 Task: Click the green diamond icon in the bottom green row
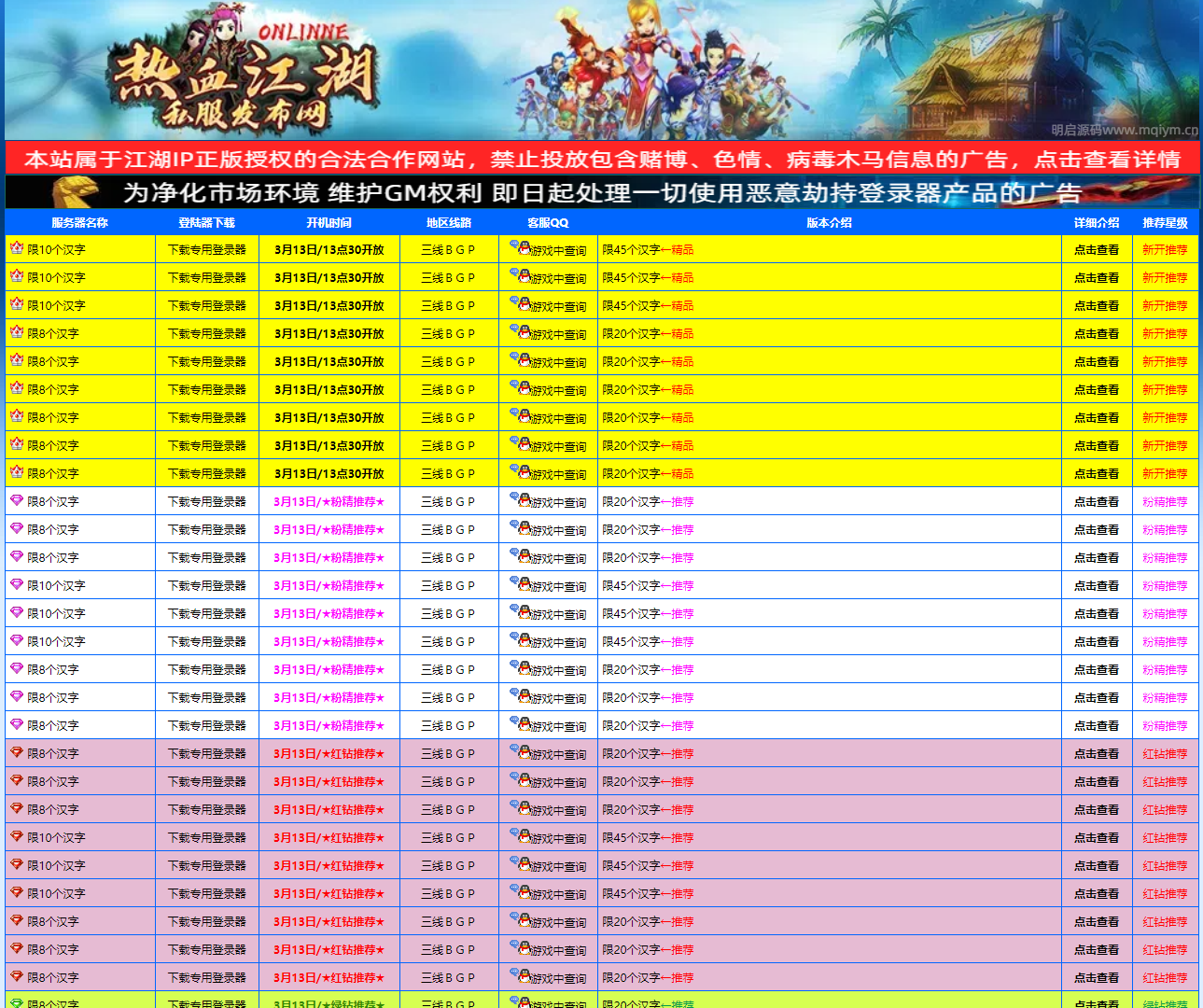coord(16,1001)
